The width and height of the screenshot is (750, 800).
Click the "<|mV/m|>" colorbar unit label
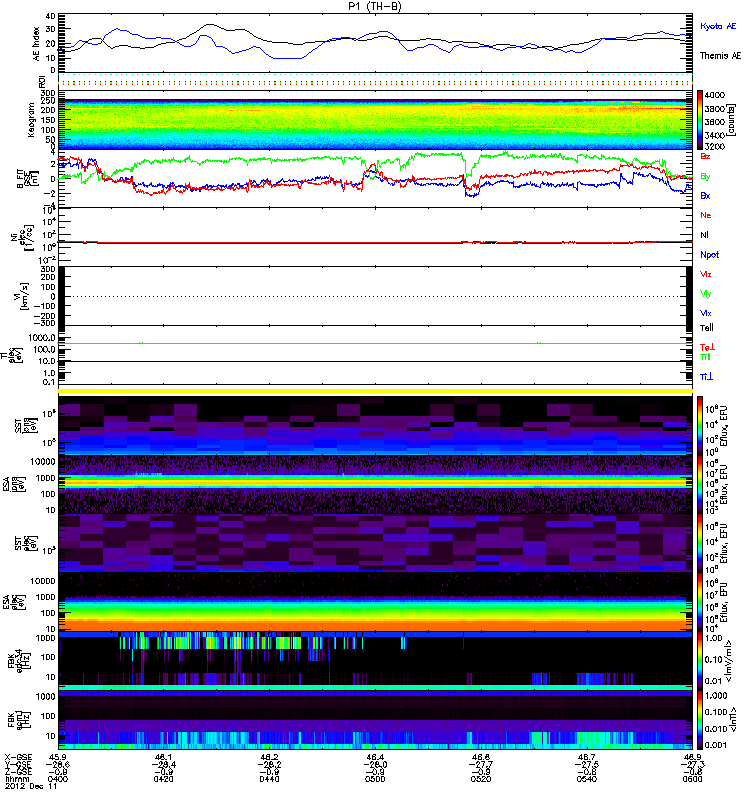[x=731, y=661]
